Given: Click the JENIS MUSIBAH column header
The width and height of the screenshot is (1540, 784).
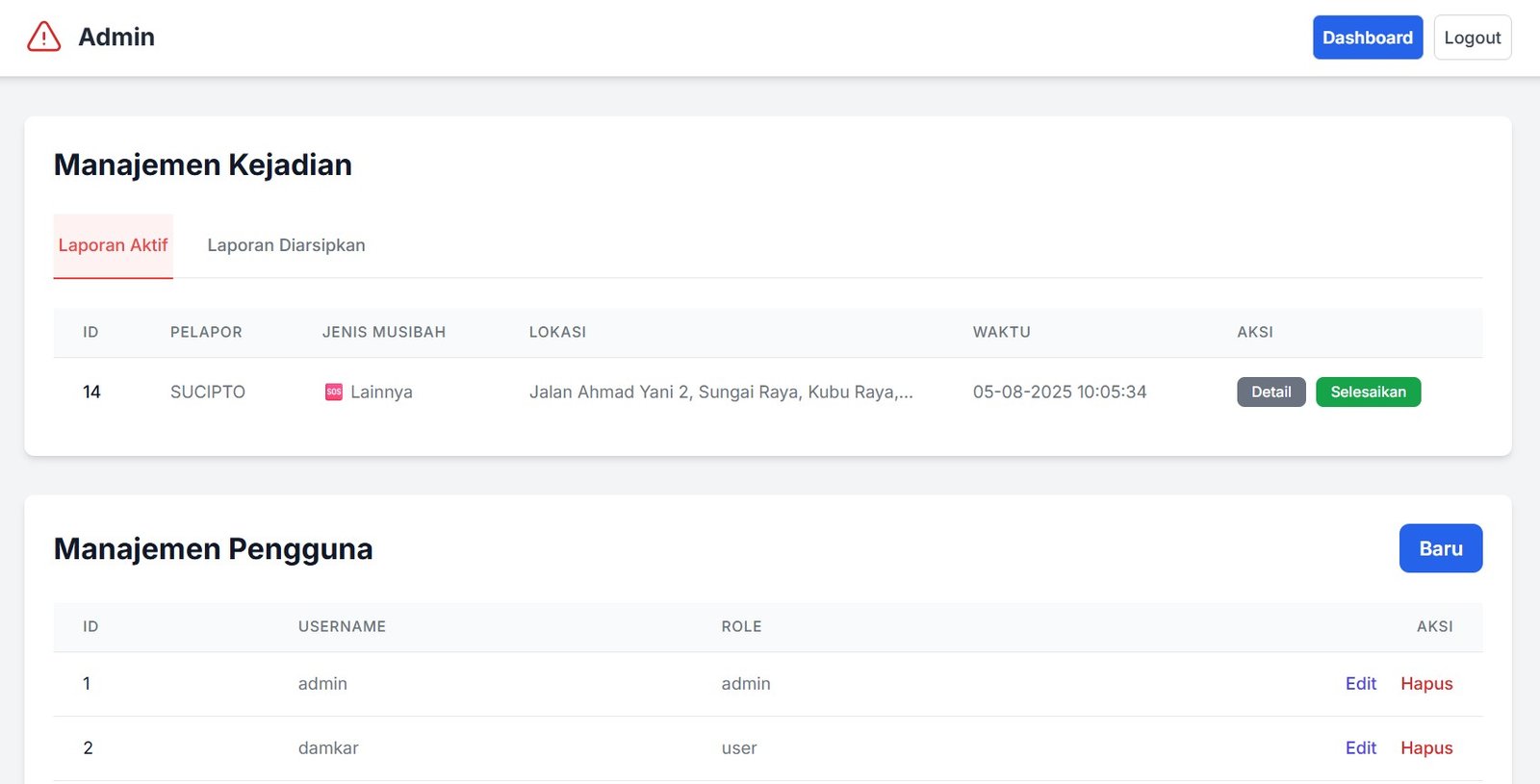Looking at the screenshot, I should click(383, 332).
